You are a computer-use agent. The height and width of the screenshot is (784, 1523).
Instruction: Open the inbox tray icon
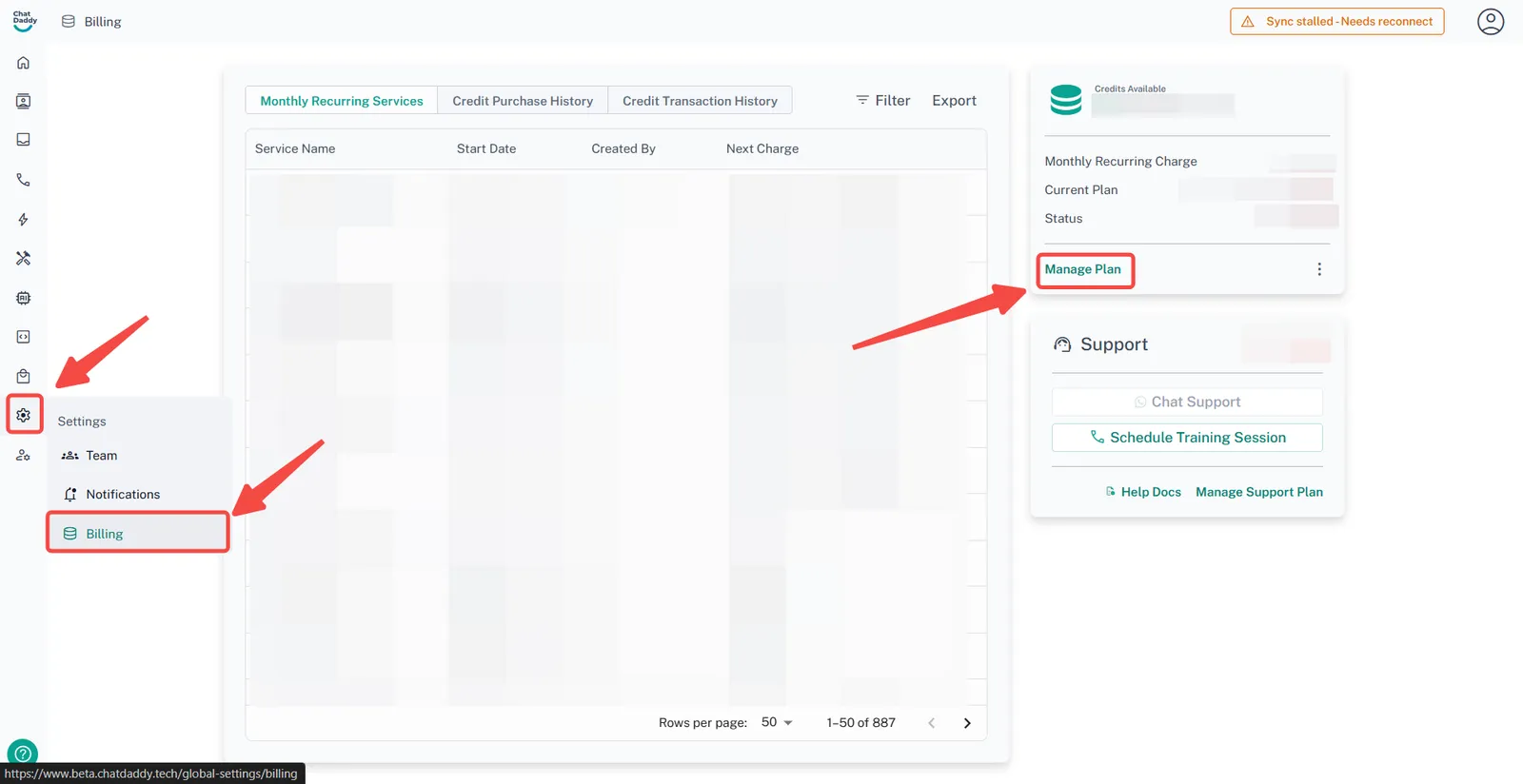[24, 140]
